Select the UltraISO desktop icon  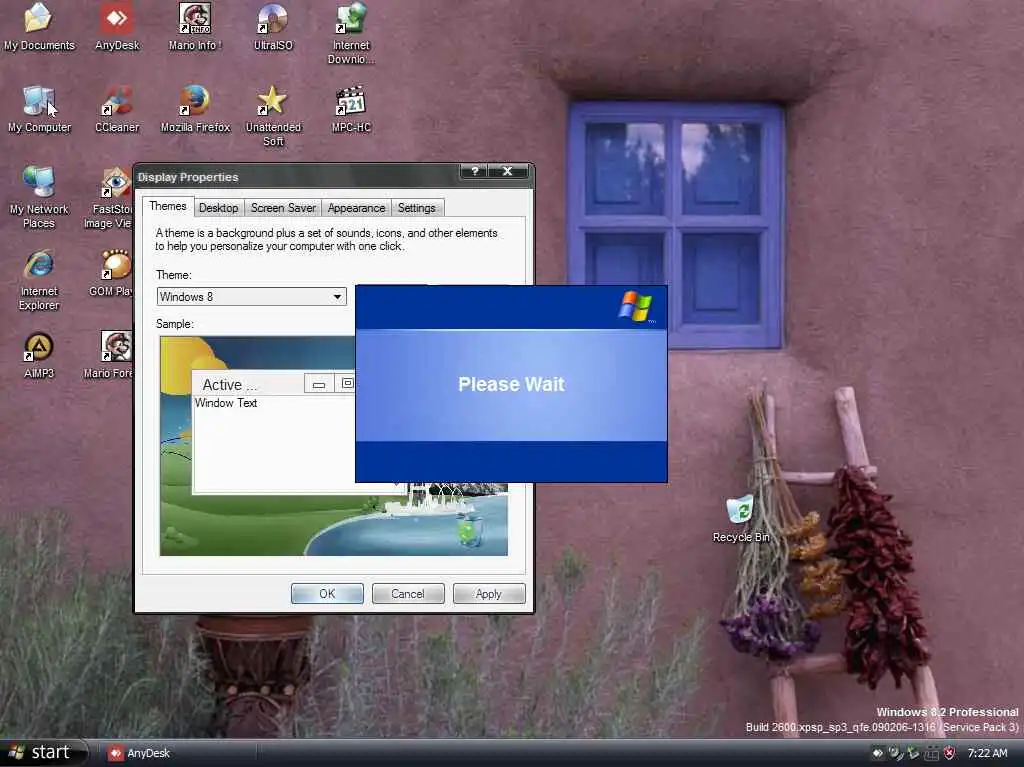tap(273, 26)
